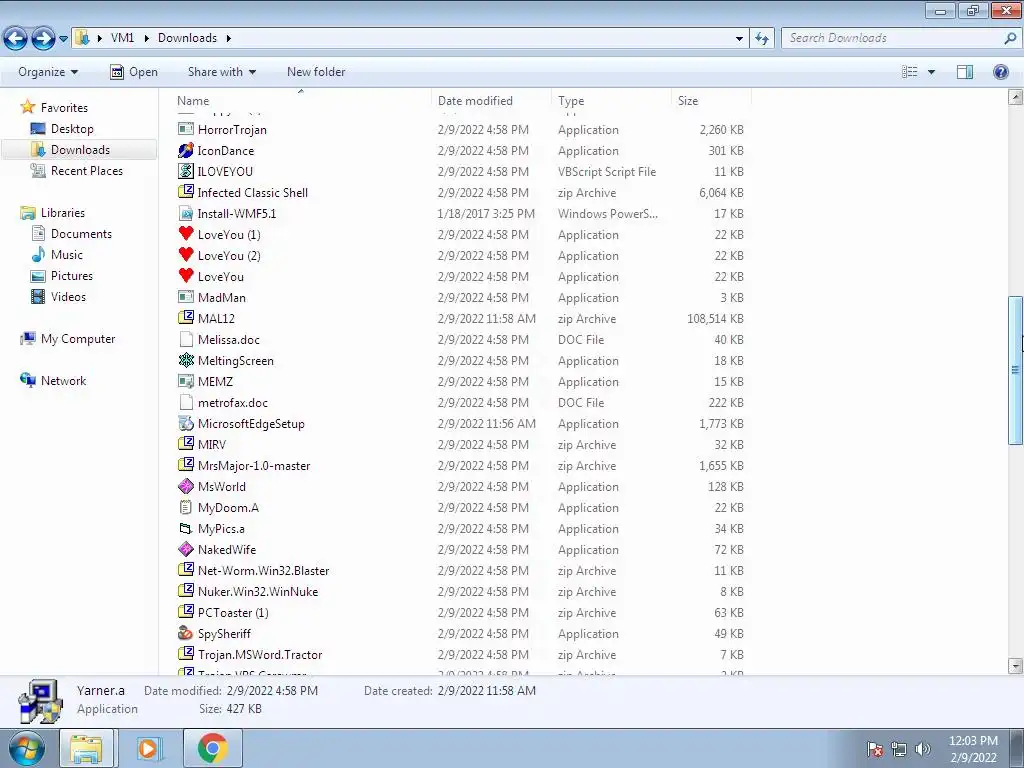Click the Change your view icon
The height and width of the screenshot is (768, 1024).
pos(910,72)
